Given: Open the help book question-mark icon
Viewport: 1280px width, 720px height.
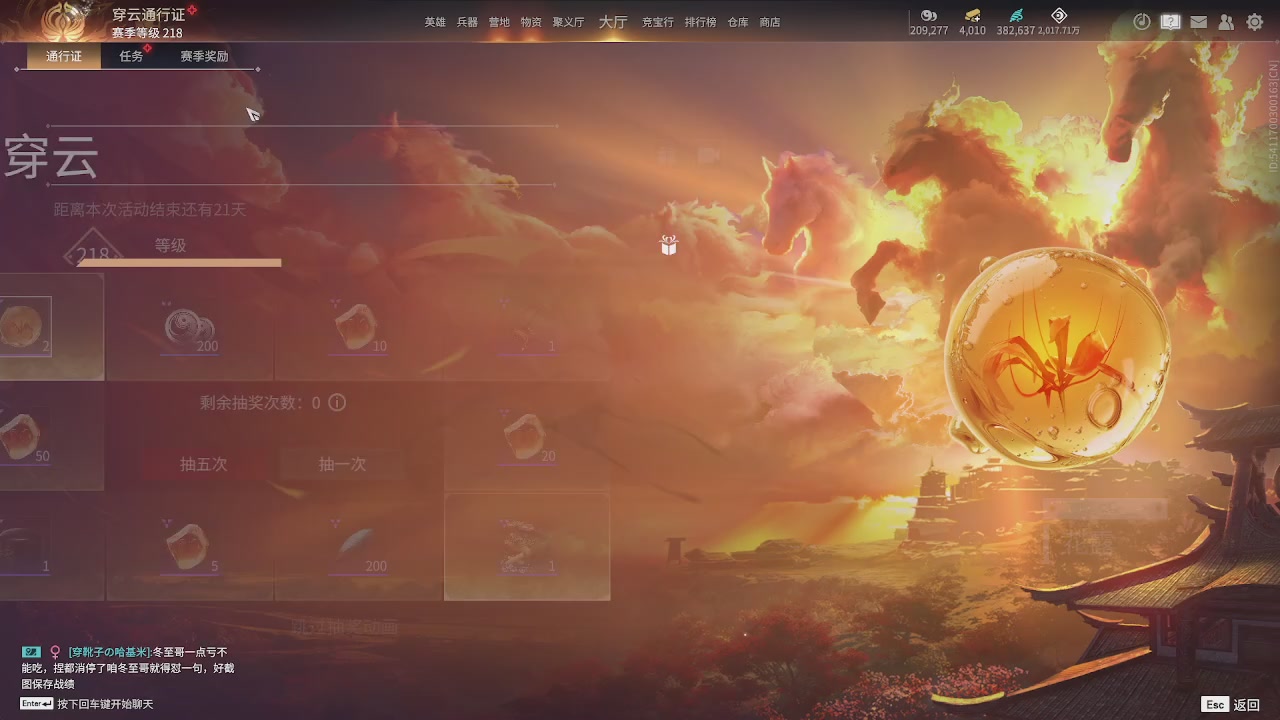Looking at the screenshot, I should (1170, 22).
